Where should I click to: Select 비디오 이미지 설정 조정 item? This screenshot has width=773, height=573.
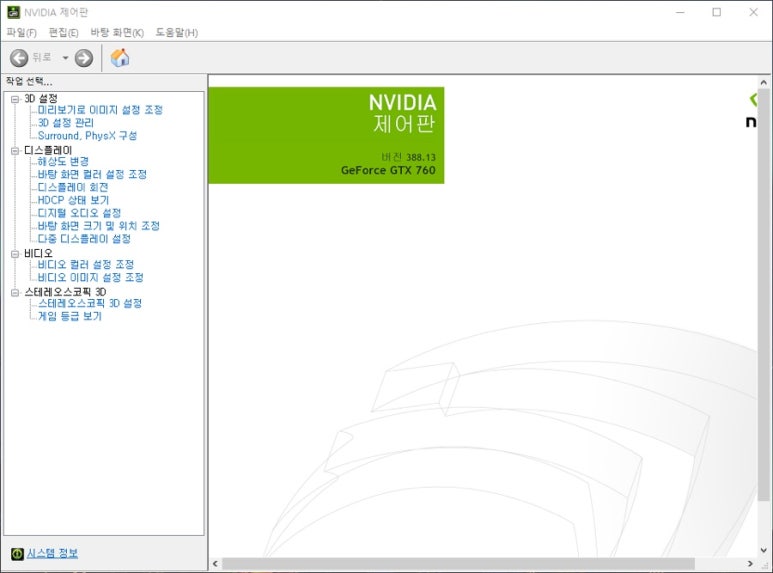coord(91,277)
